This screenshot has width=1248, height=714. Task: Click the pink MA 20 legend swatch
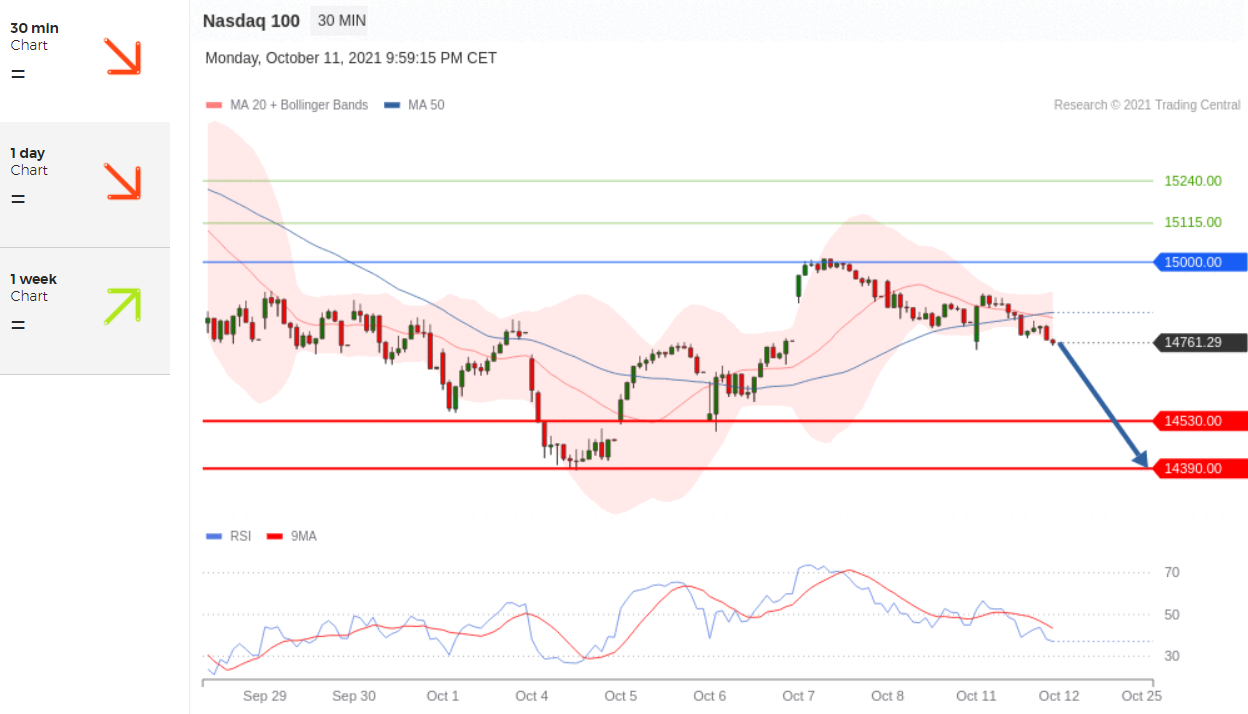coord(213,105)
